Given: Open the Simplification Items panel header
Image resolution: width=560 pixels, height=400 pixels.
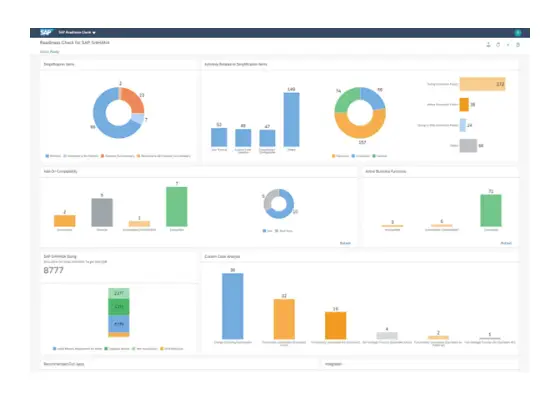Looking at the screenshot, I should (x=59, y=64).
